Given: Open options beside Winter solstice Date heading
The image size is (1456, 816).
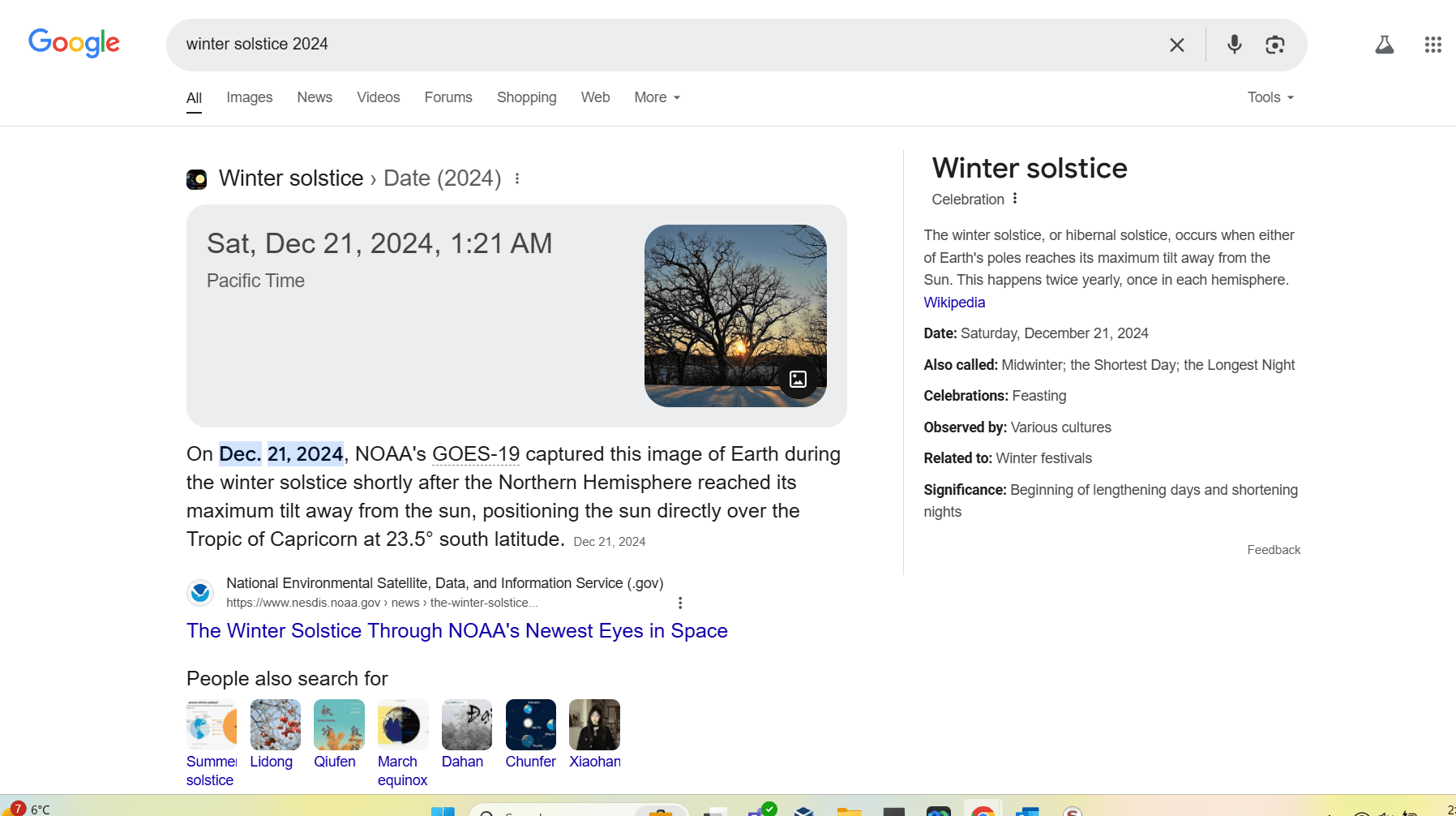Looking at the screenshot, I should [x=517, y=178].
